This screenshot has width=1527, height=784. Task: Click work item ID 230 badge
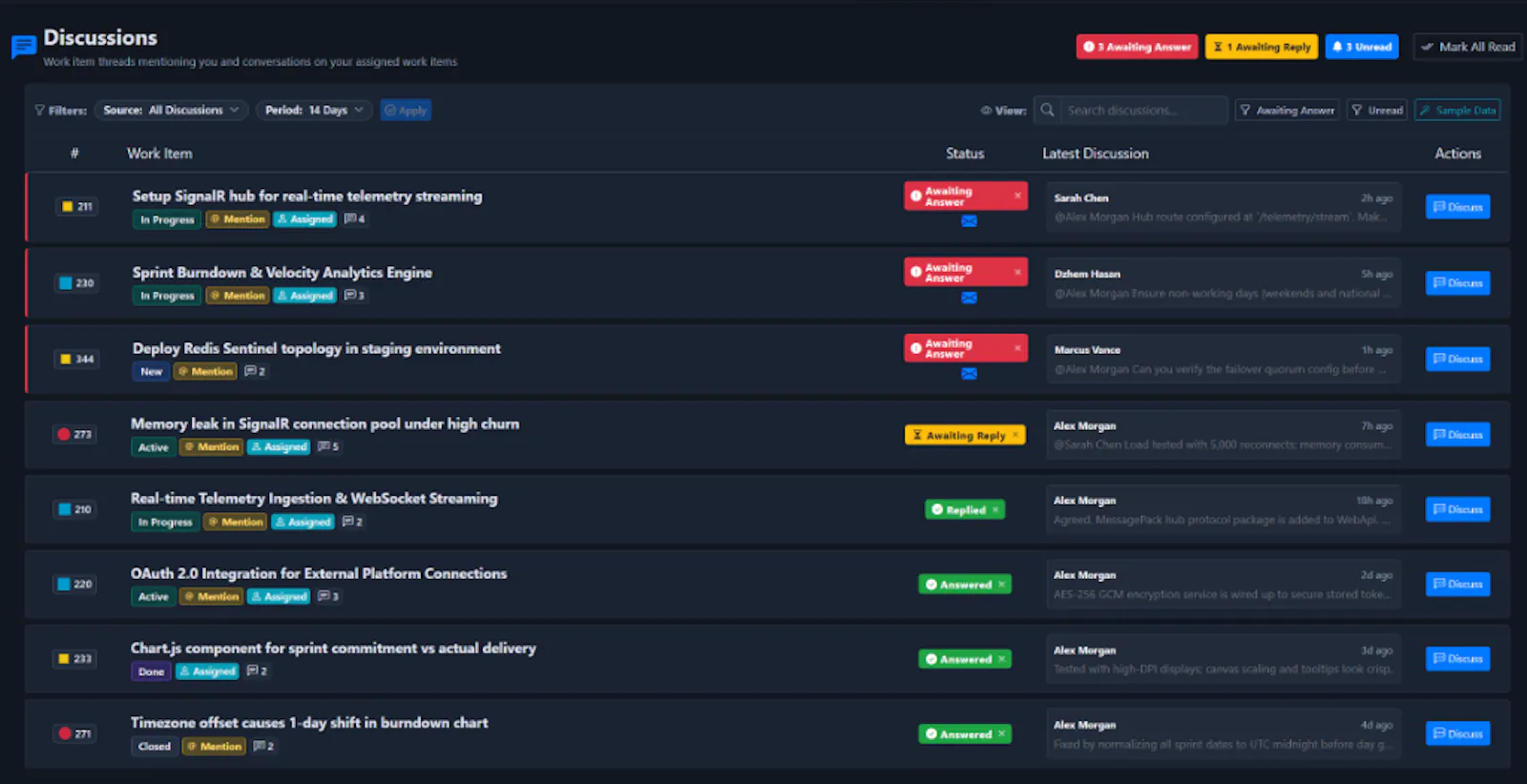76,283
